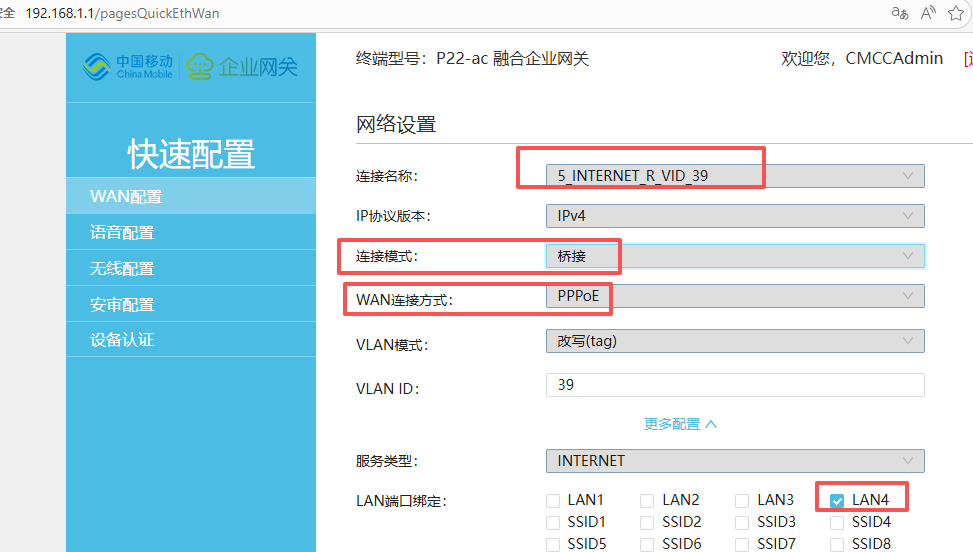Click the China Mobile logo
The image size is (973, 552).
(128, 66)
